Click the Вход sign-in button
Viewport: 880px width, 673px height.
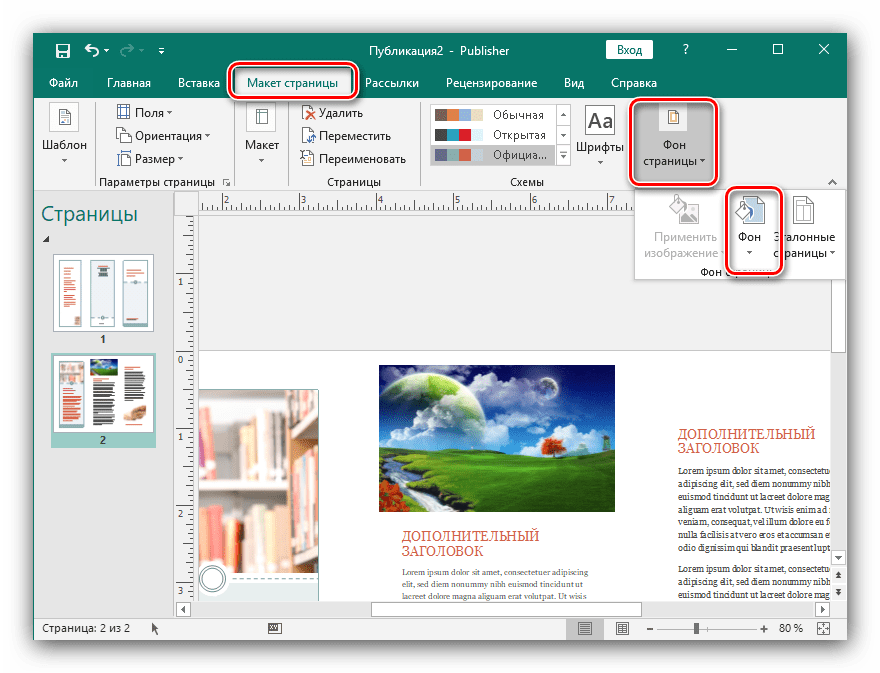click(x=629, y=50)
